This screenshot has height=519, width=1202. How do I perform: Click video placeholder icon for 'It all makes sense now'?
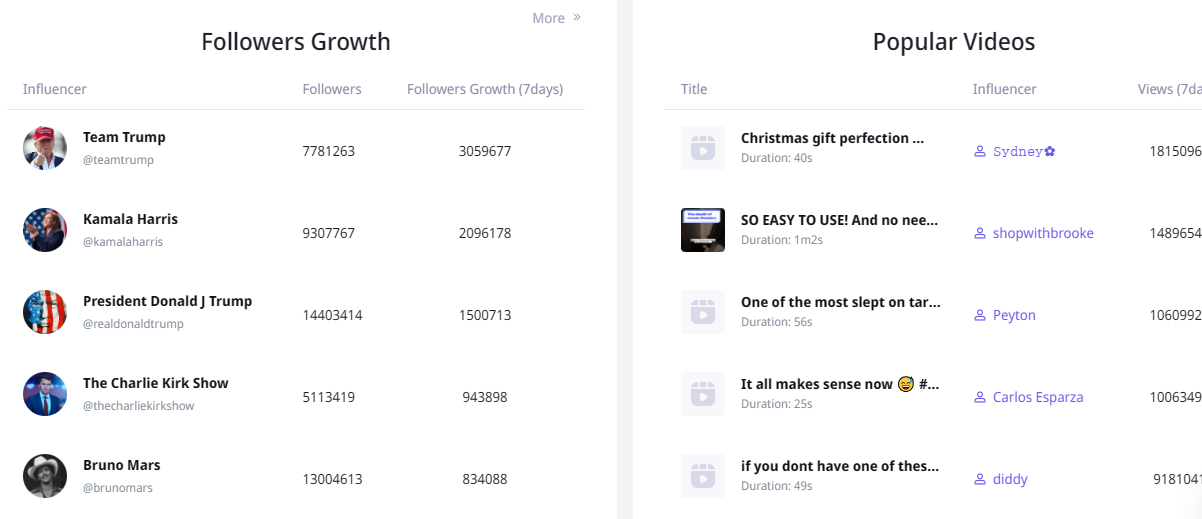703,394
